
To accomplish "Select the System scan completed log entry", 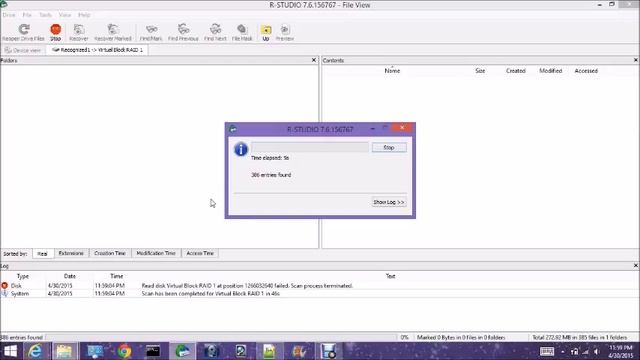I will click(x=320, y=293).
